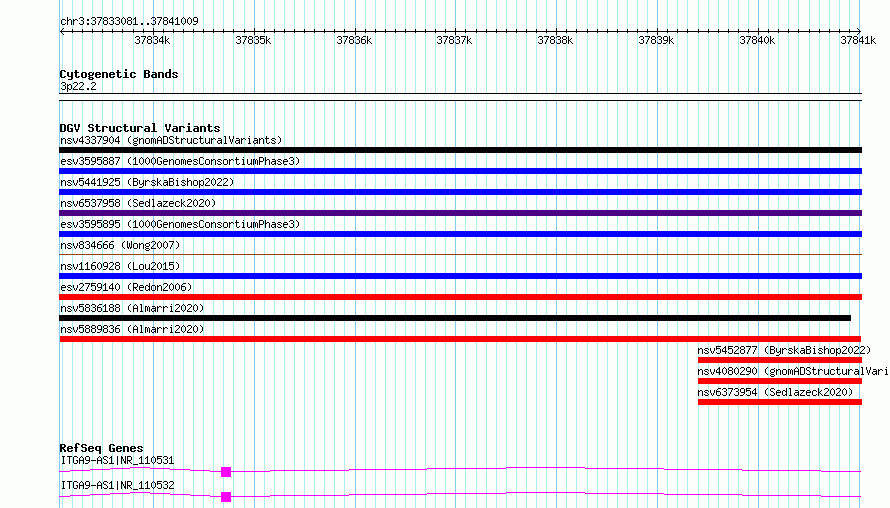Click the 37836k ruler tick label
Screen dimensions: 890x508
[x=354, y=40]
